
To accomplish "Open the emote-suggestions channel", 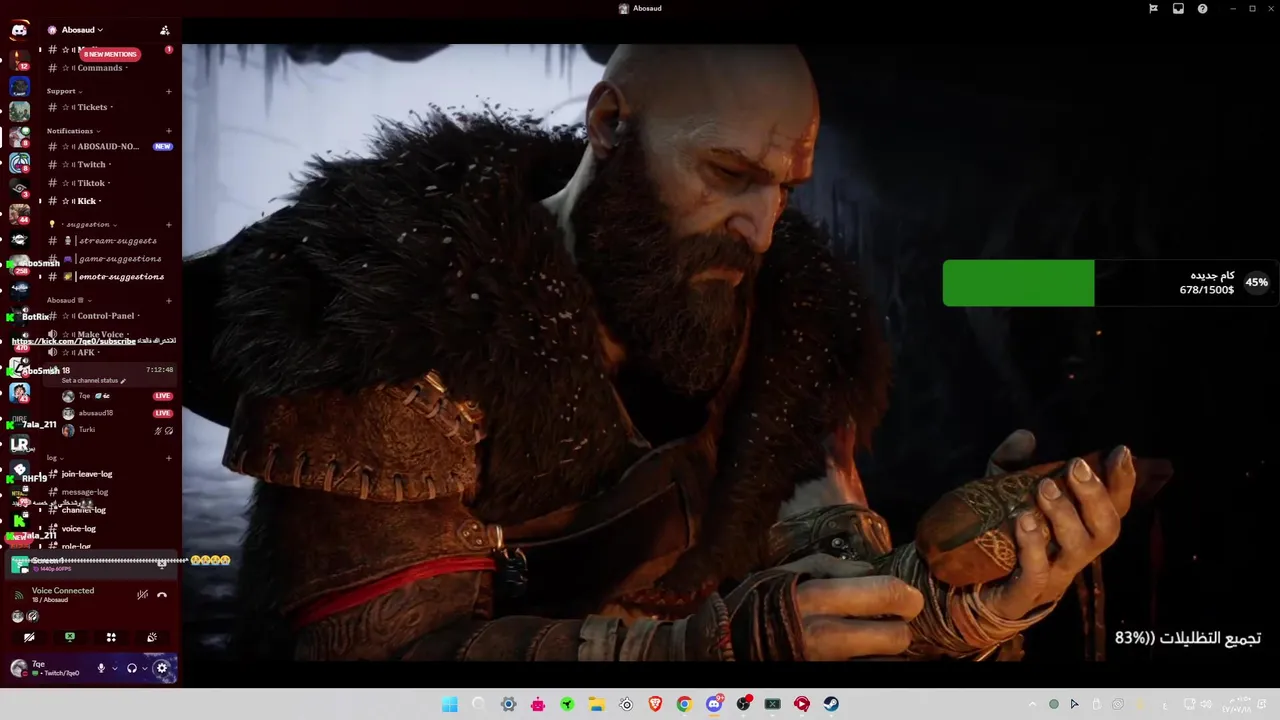I will [x=120, y=277].
